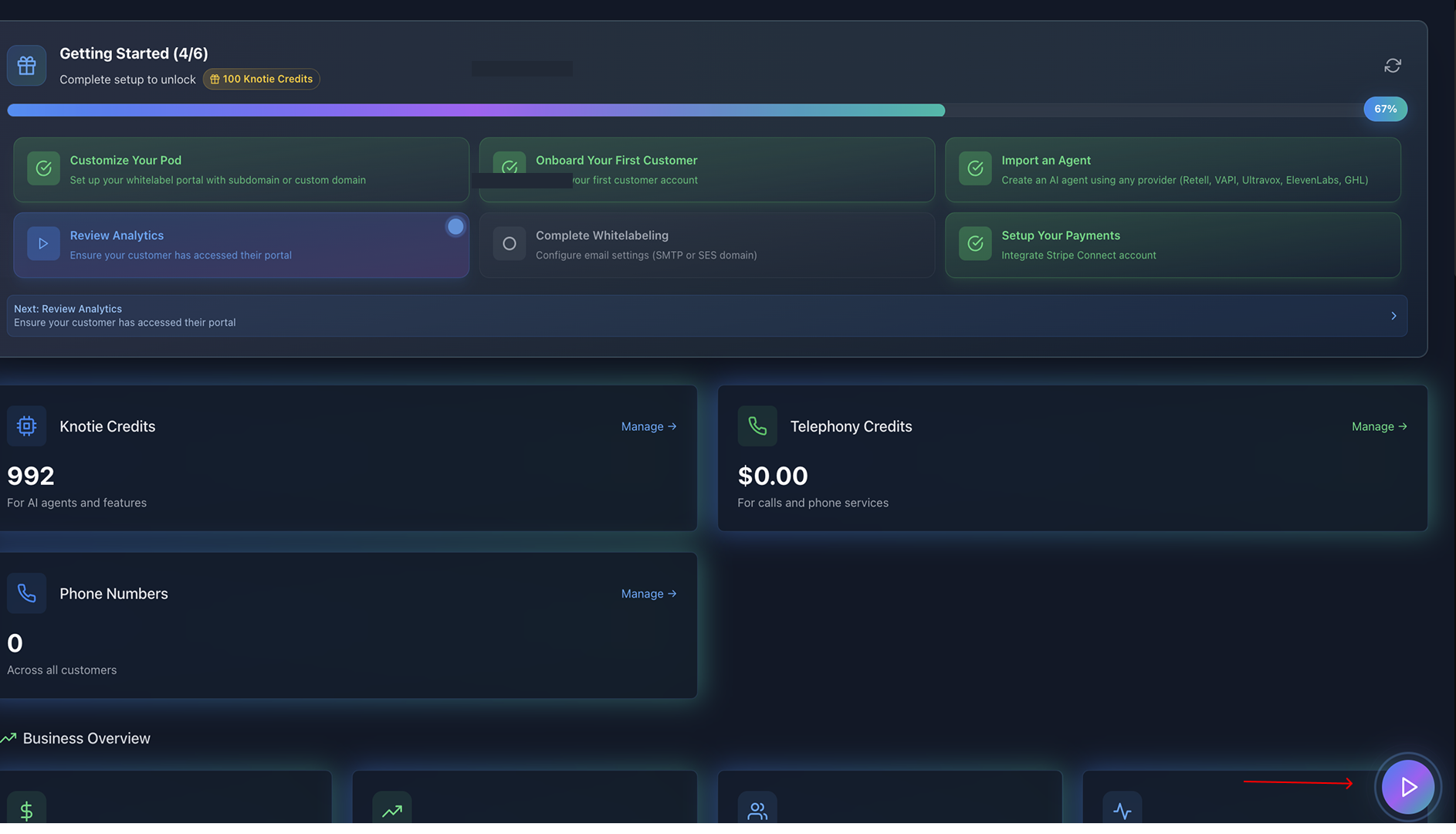Image resolution: width=1456 pixels, height=834 pixels.
Task: Open the Onboard Your First Customer step
Action: [x=706, y=170]
